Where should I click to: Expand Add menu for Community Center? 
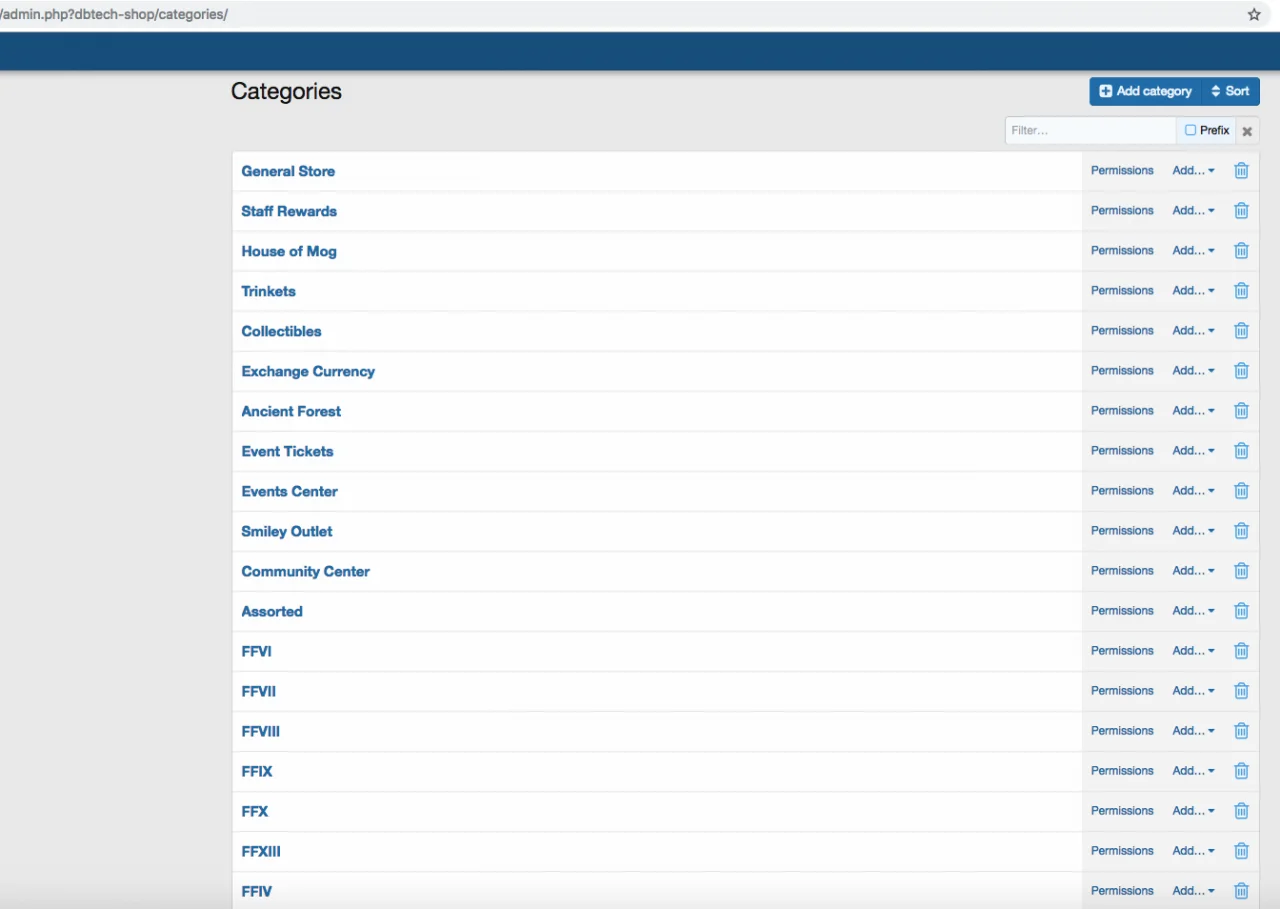click(1193, 571)
